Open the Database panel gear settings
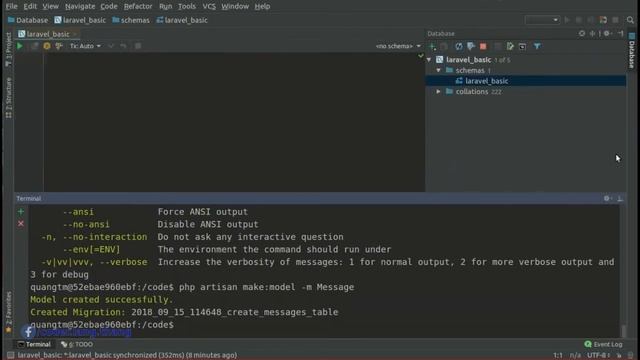This screenshot has width=640, height=360. [x=607, y=33]
